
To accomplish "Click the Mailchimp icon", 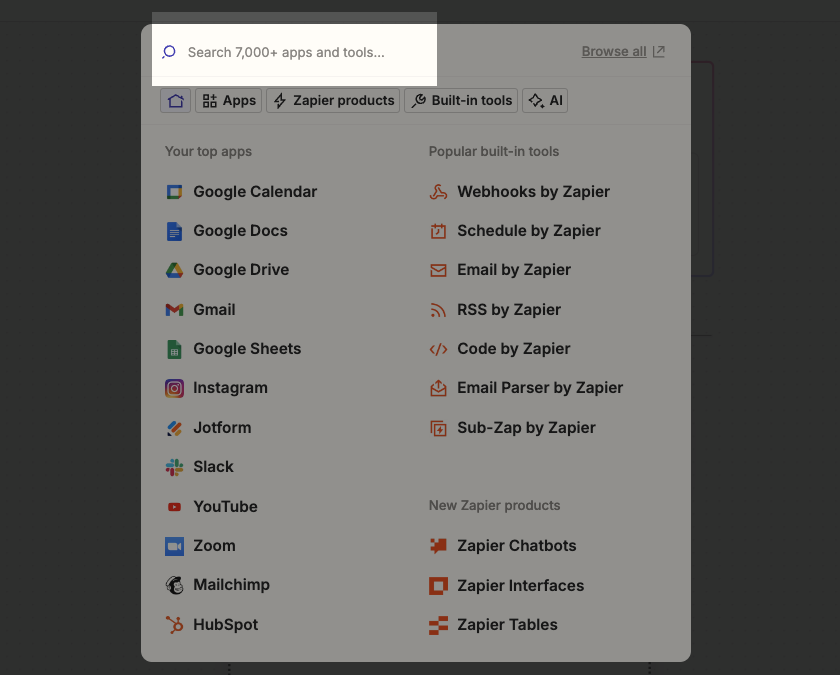I will pos(174,585).
